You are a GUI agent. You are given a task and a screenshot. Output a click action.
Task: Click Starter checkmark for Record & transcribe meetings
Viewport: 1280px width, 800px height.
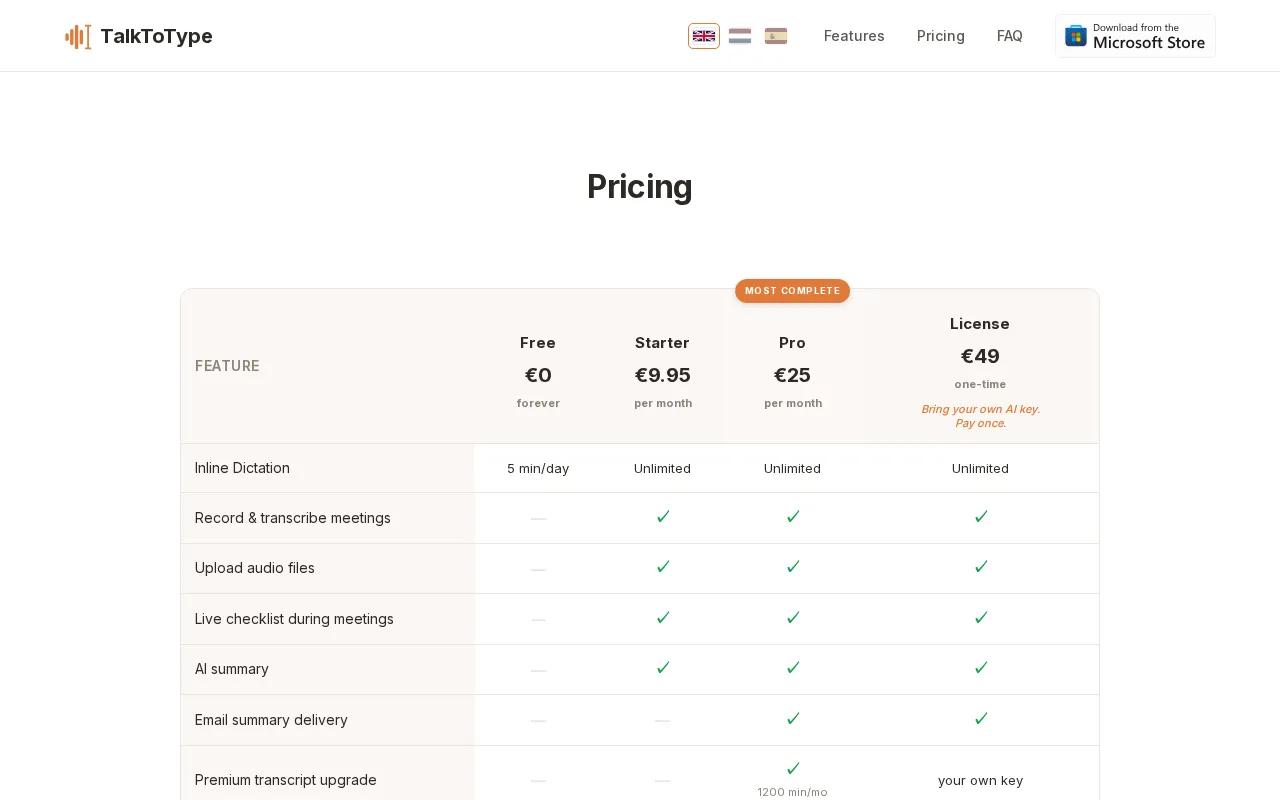662,517
